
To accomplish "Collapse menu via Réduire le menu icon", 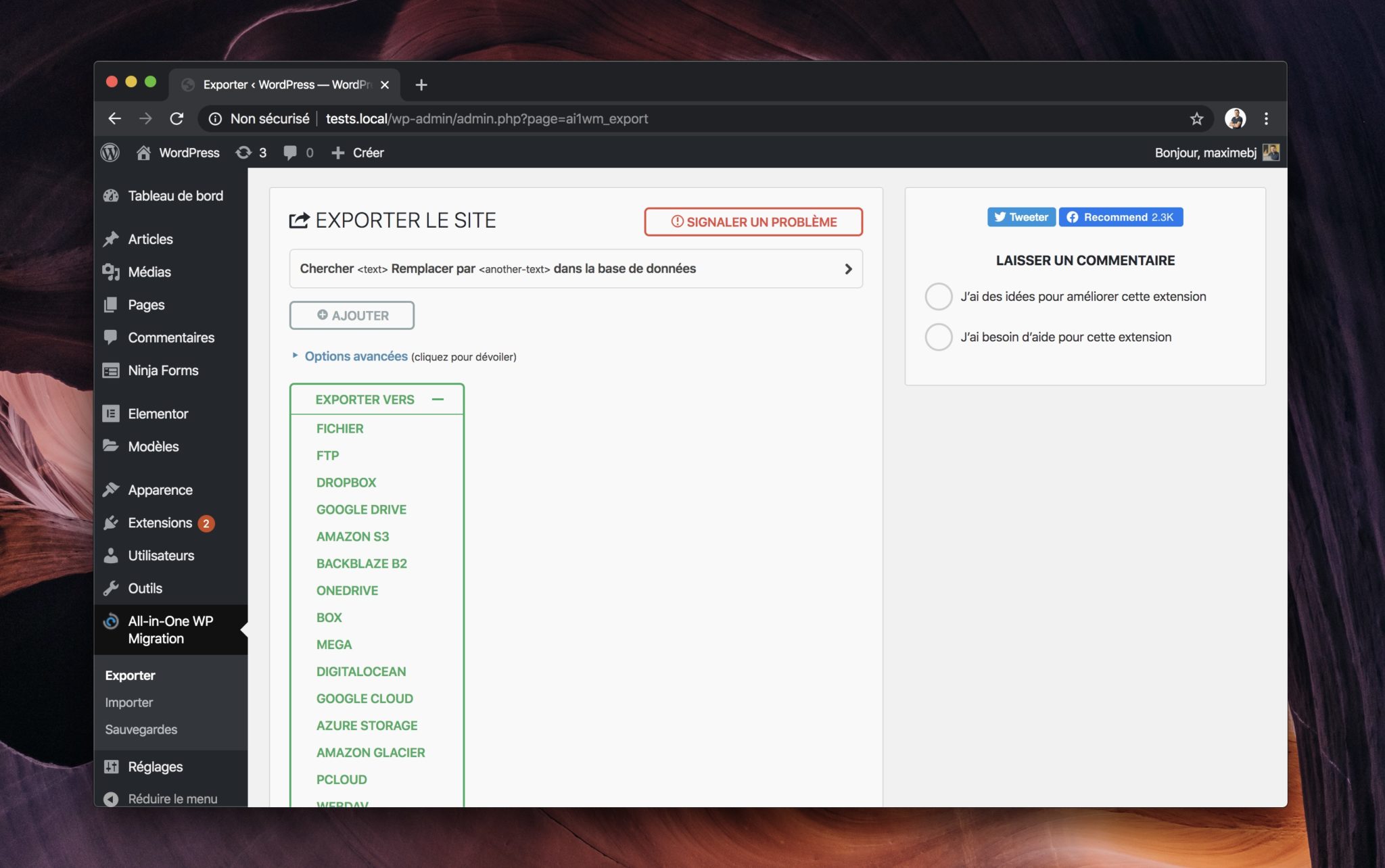I will (x=111, y=799).
